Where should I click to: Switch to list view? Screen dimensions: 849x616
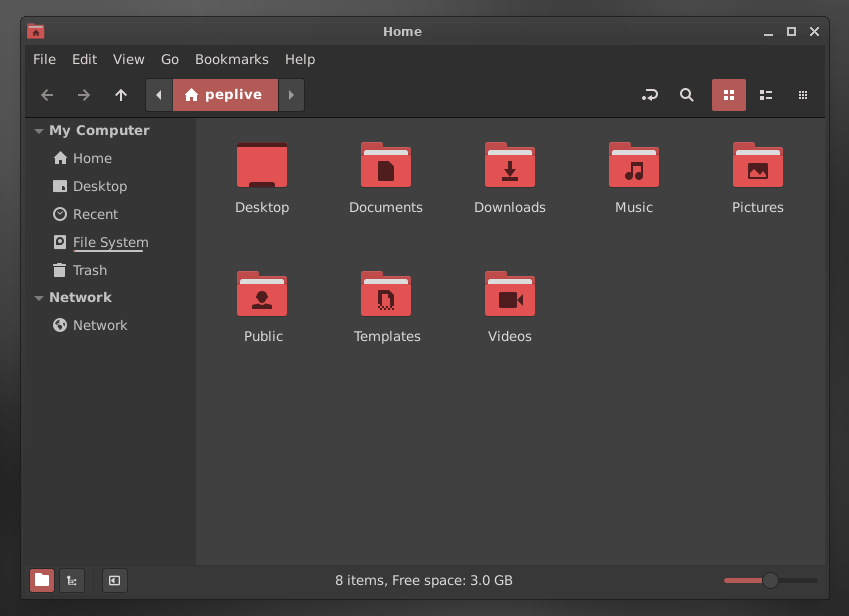[x=766, y=95]
